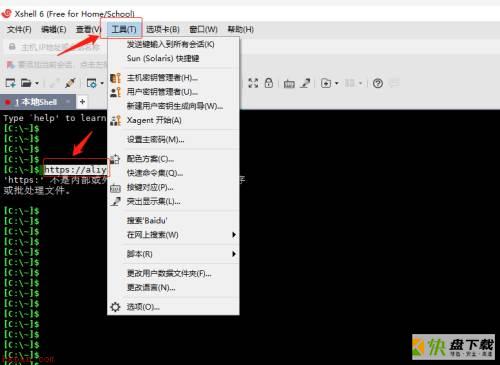Choose 新建用户密钥生成向导(W) menu entry
This screenshot has height=365, width=500.
pos(173,106)
